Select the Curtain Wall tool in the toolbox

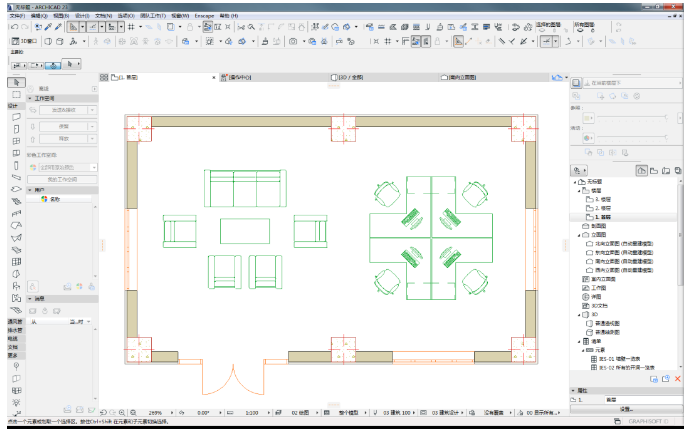(16, 262)
